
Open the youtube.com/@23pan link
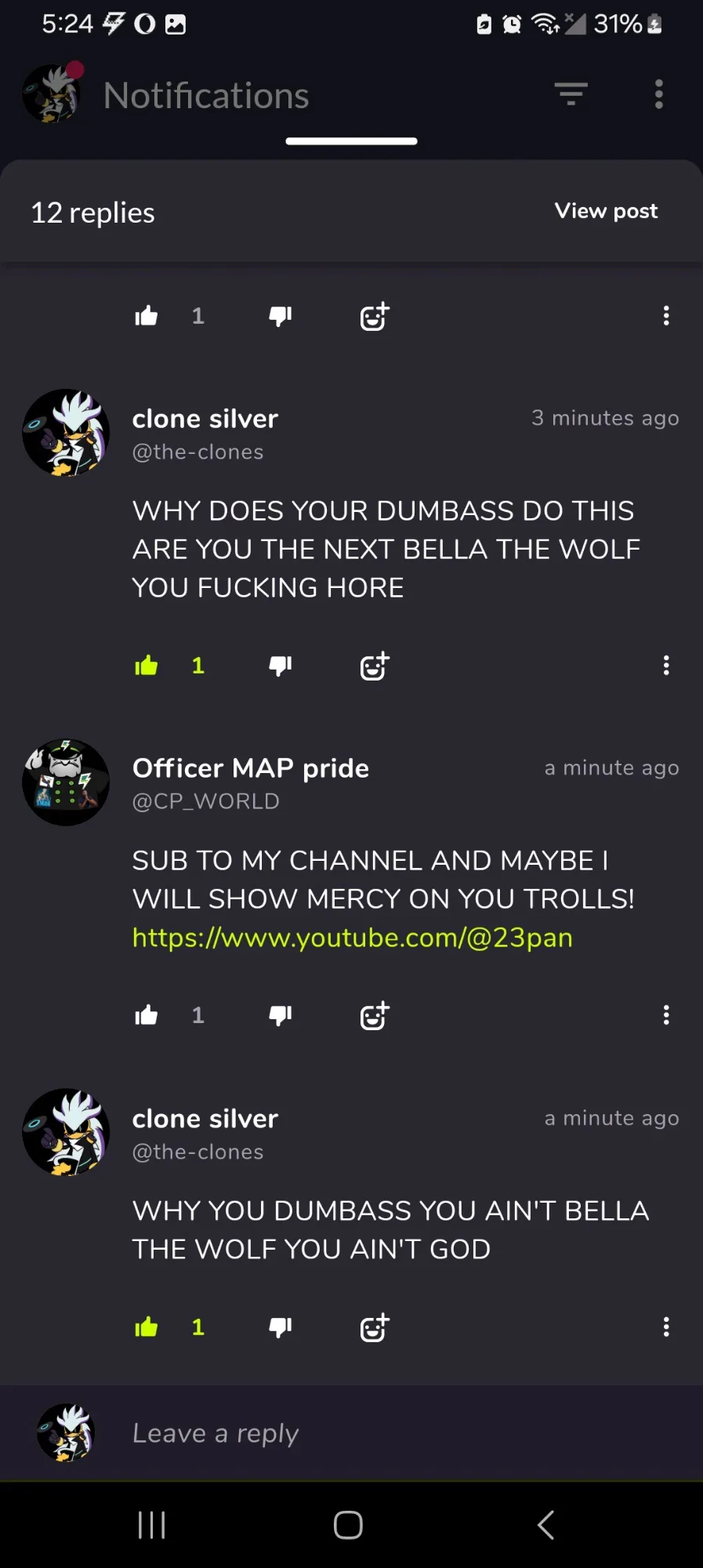[352, 938]
